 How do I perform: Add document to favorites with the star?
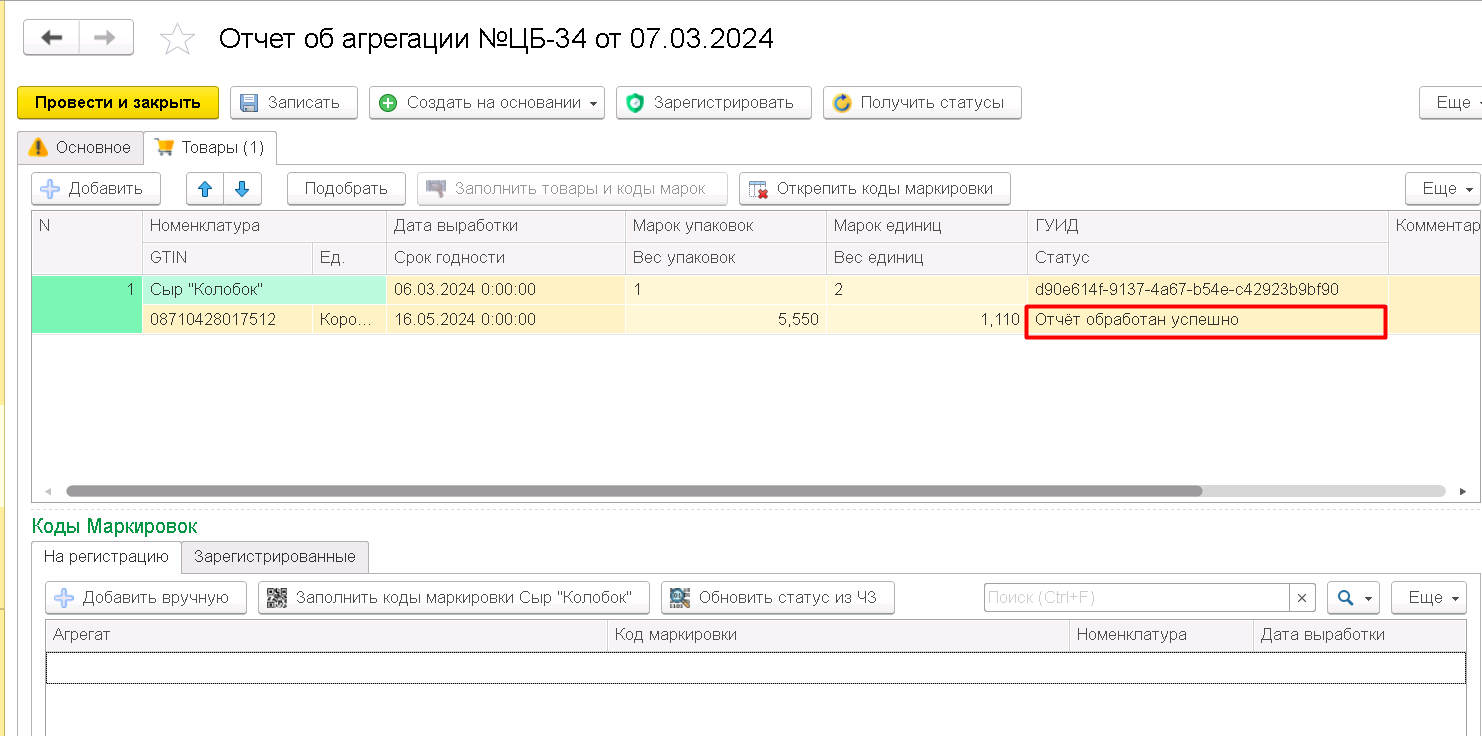coord(177,39)
